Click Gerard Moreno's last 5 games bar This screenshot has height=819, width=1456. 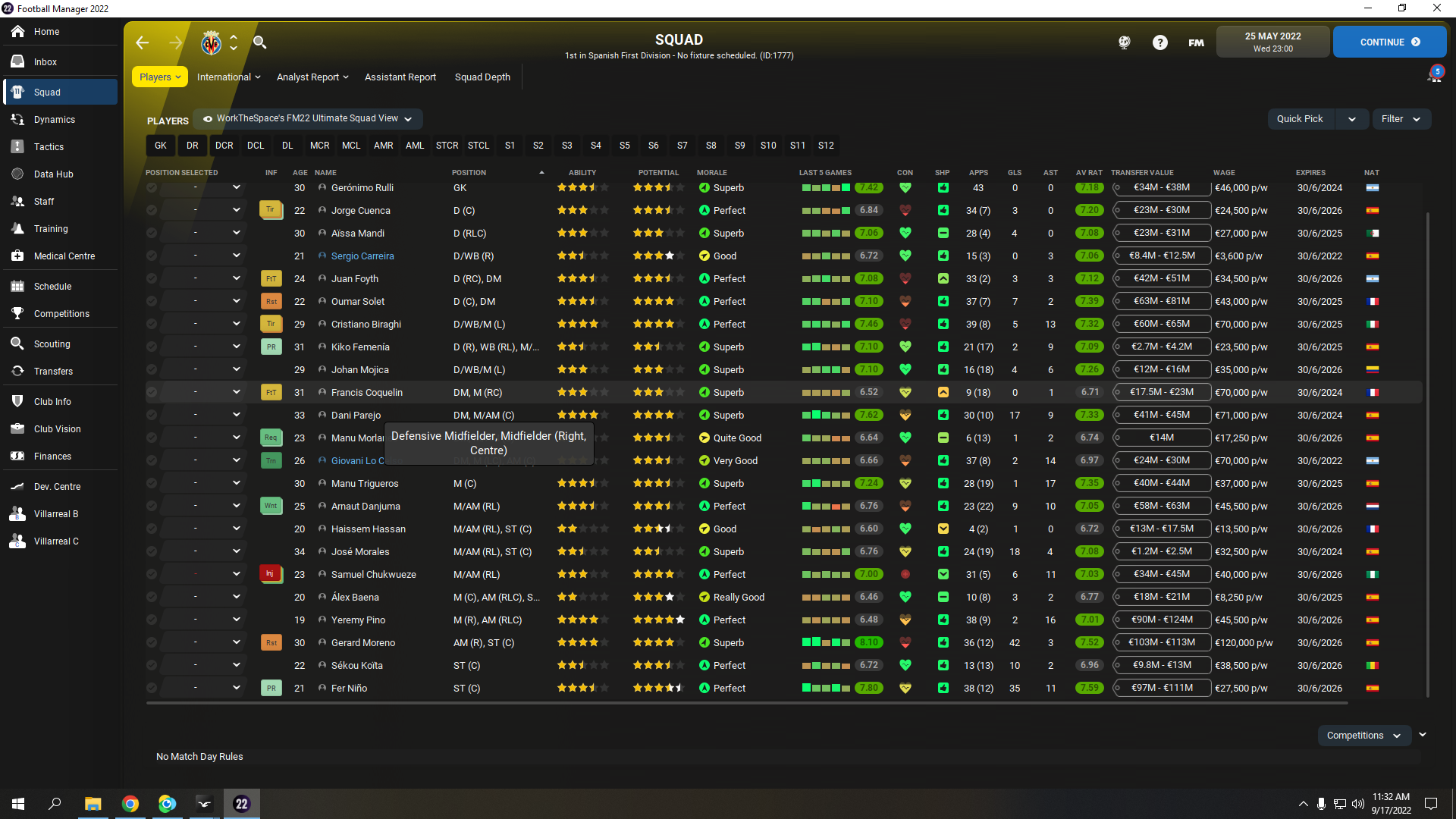tap(826, 643)
